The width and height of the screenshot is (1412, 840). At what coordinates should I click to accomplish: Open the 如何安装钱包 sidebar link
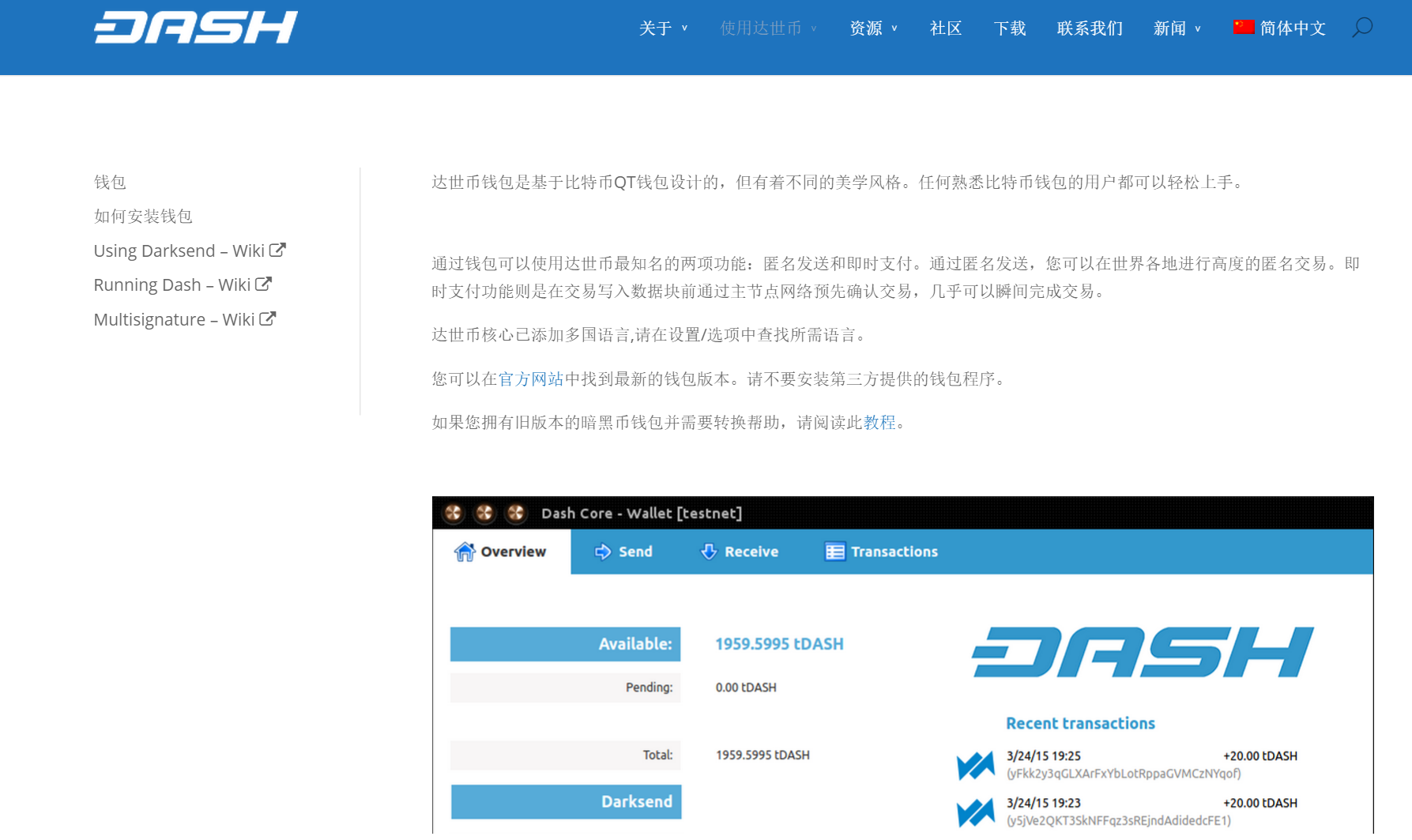[143, 217]
